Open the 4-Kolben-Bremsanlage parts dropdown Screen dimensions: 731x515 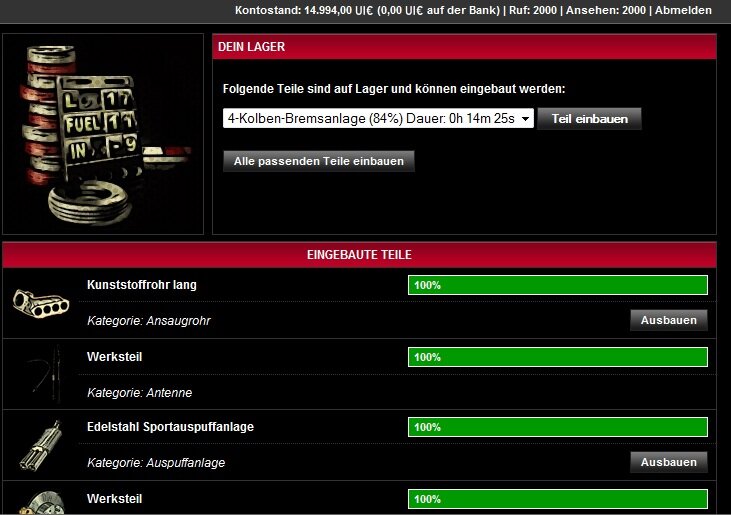(x=378, y=118)
